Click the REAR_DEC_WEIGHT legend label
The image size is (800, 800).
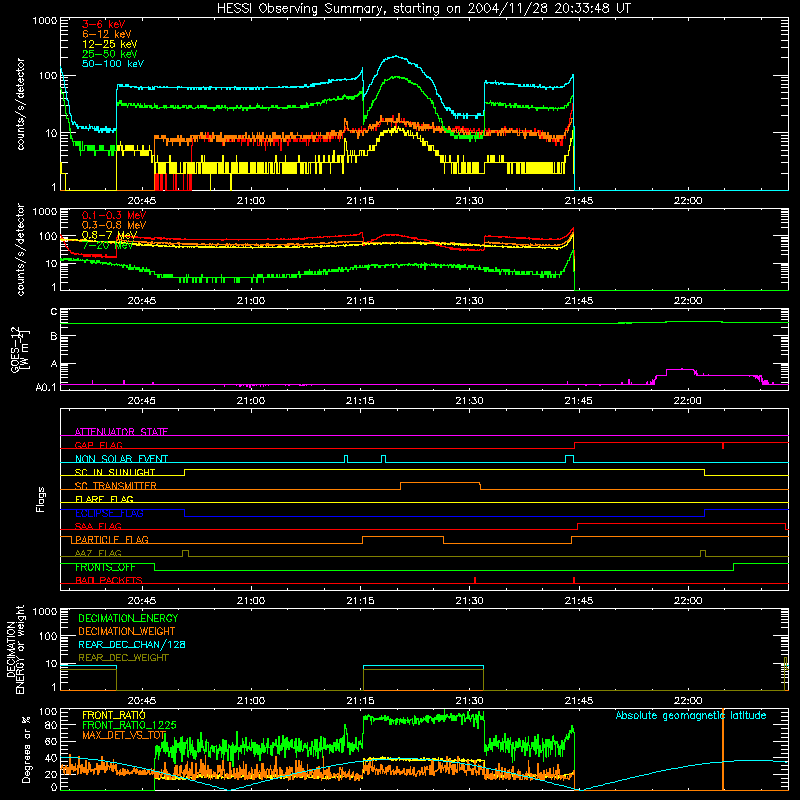[x=123, y=658]
